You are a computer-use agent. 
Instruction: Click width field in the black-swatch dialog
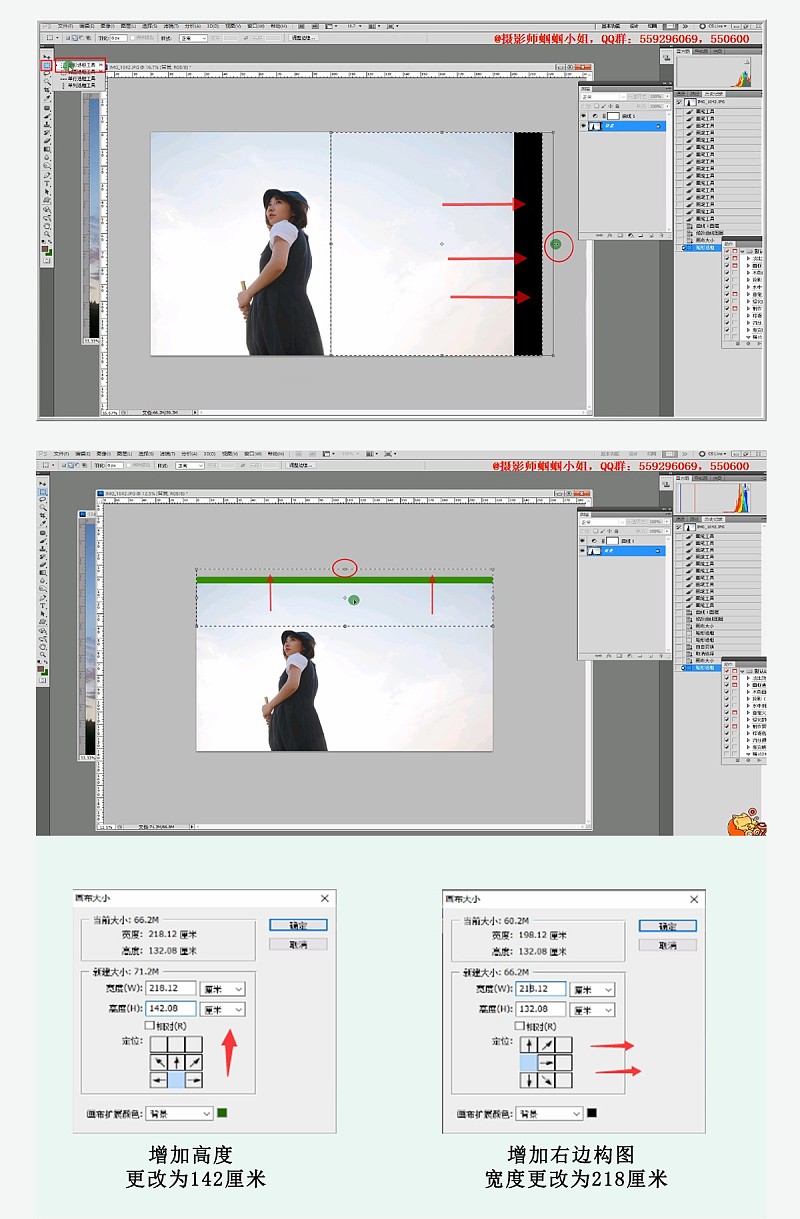(541, 988)
